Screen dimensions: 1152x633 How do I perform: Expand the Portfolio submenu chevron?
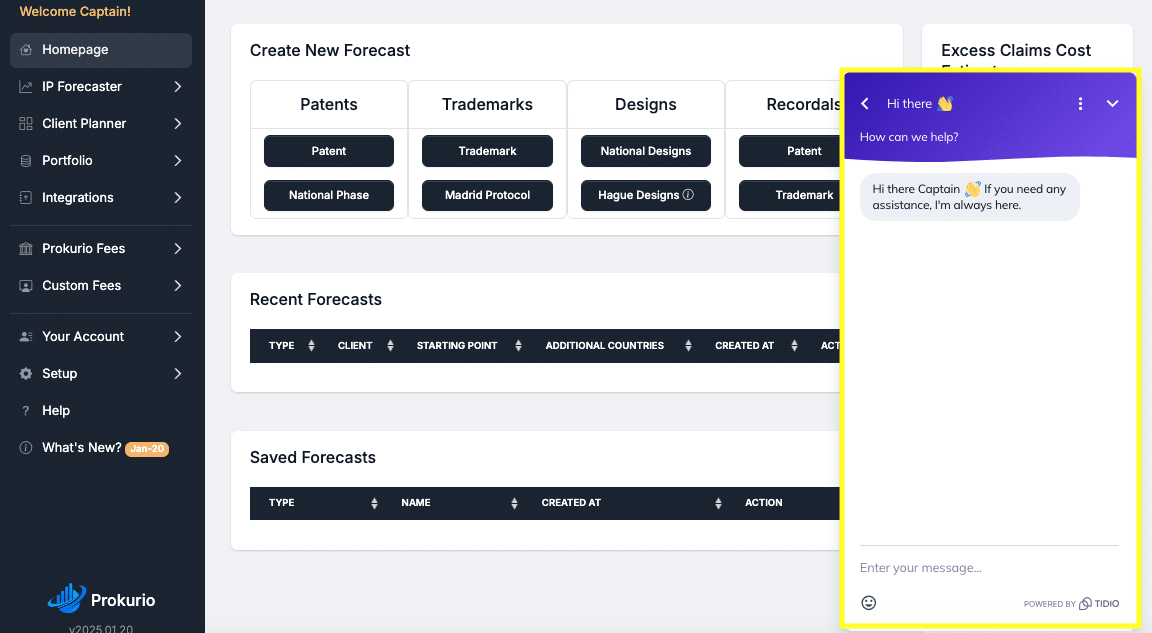pyautogui.click(x=178, y=161)
